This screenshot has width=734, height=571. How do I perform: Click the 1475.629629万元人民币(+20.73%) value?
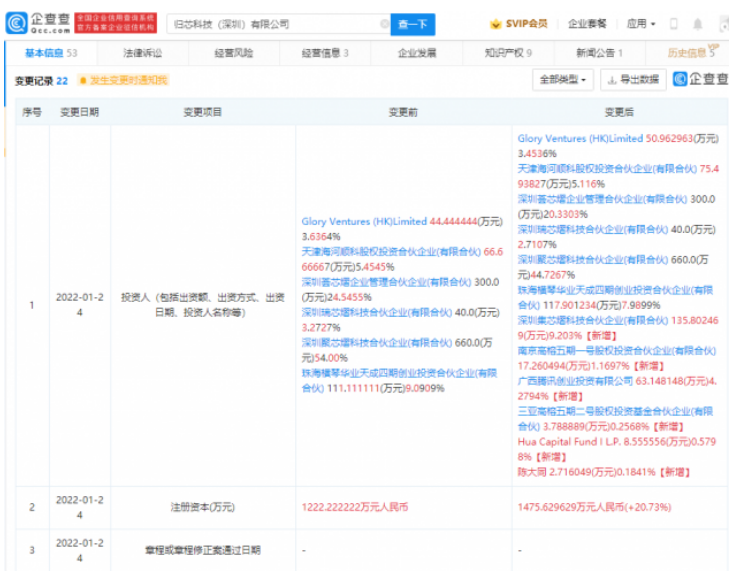[x=595, y=507]
